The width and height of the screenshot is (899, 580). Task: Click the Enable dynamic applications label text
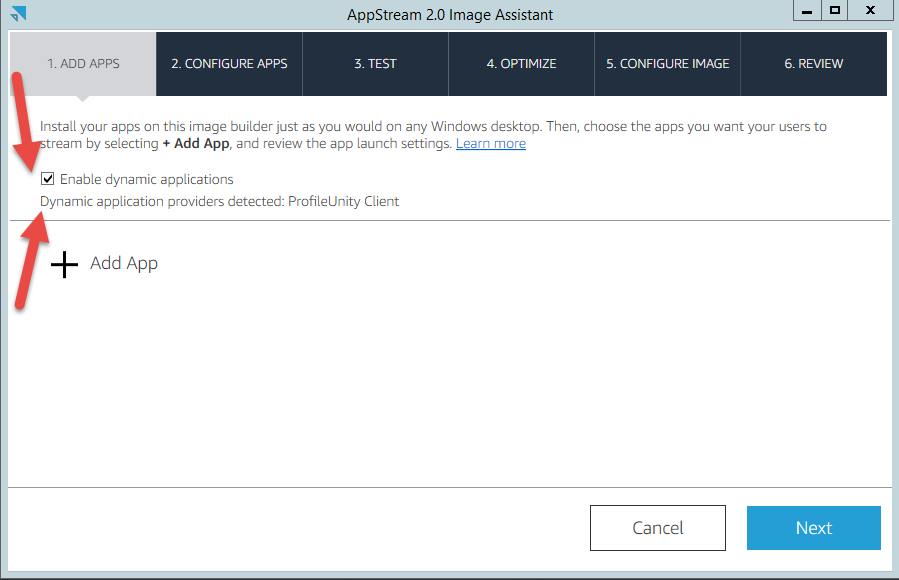(147, 179)
